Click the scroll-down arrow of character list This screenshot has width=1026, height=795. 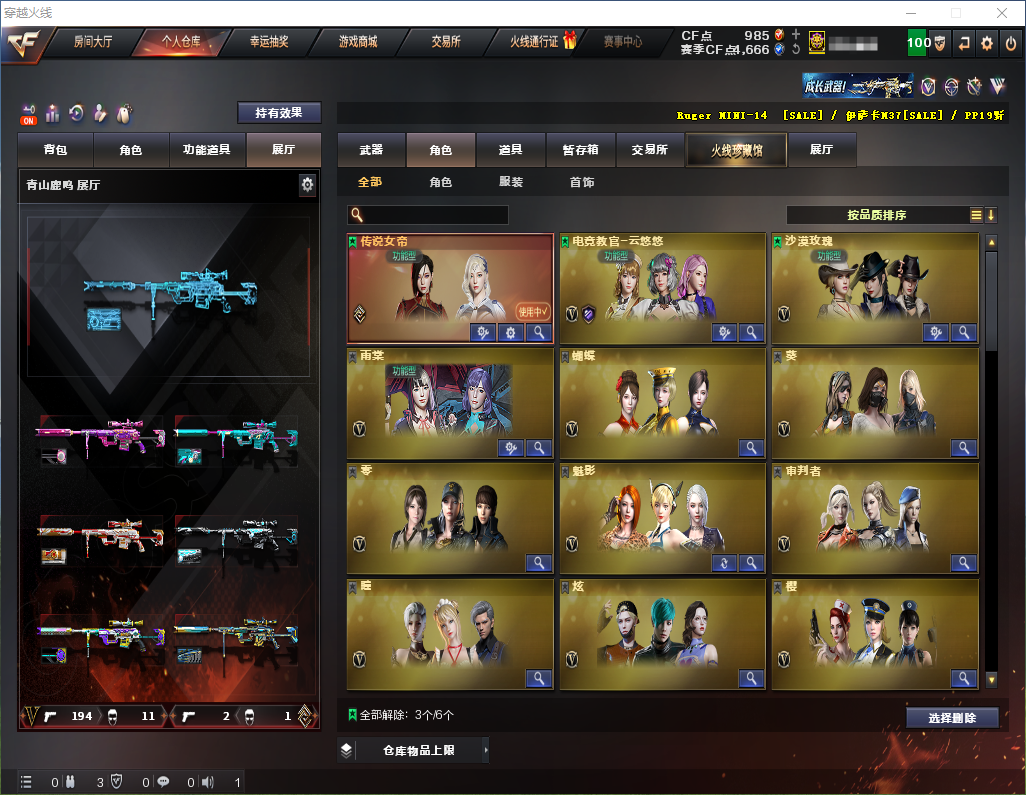(x=991, y=680)
